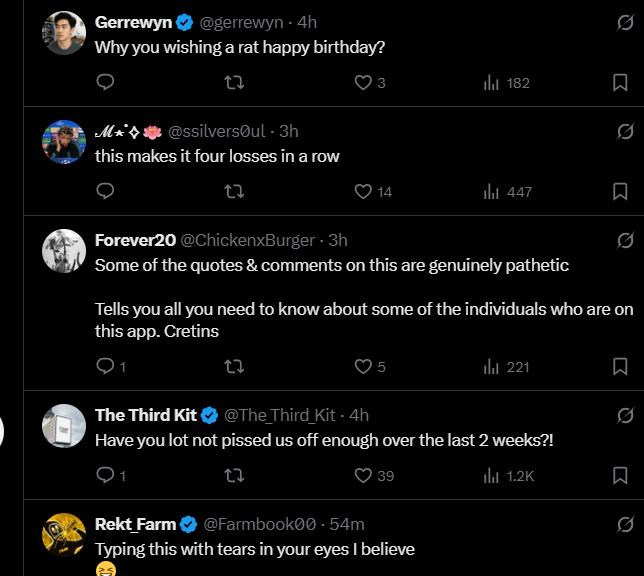The image size is (644, 576).
Task: Like The Third Kit's tweet with 39 likes
Action: [x=364, y=476]
